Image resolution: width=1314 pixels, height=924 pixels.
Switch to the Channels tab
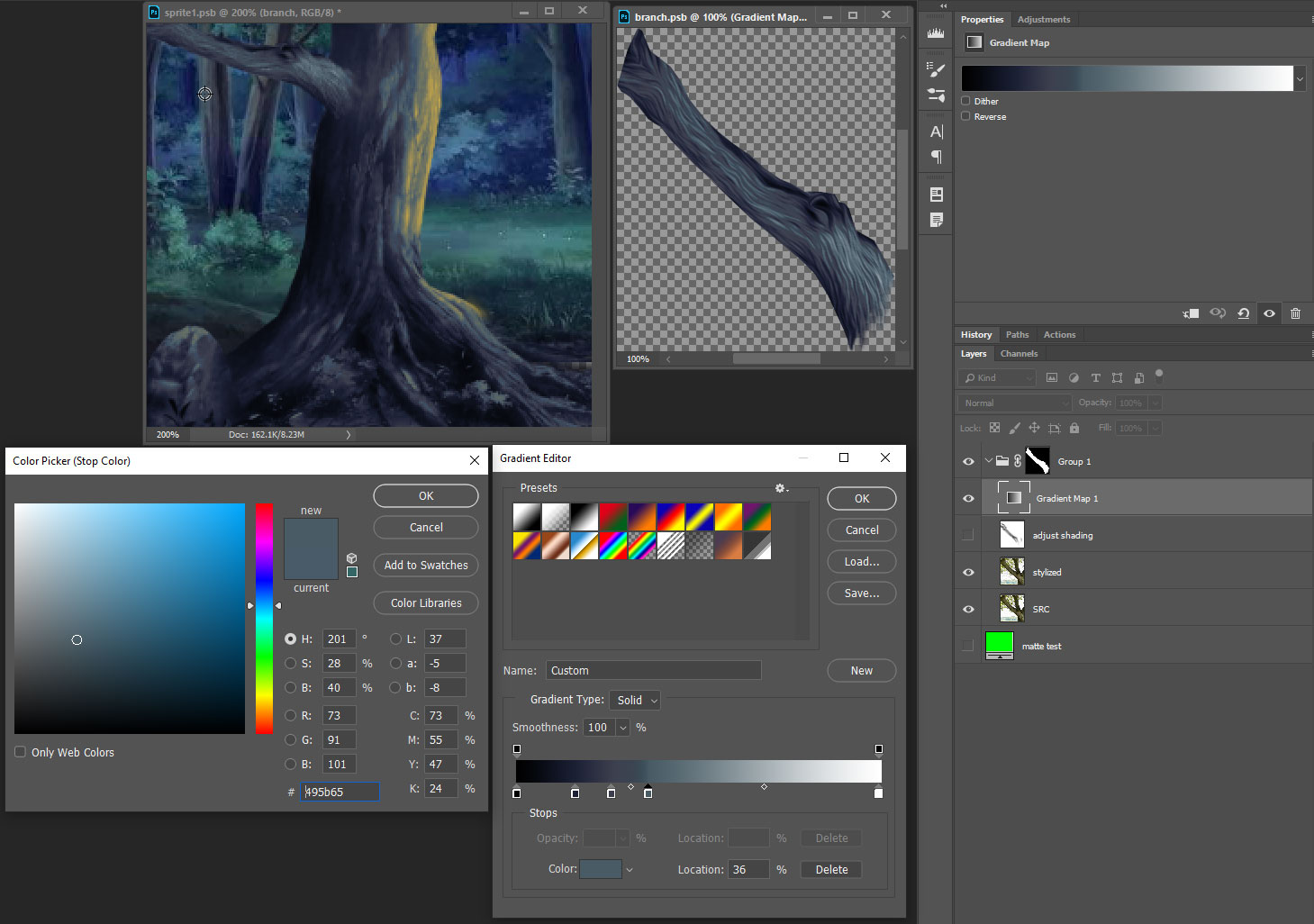1019,354
